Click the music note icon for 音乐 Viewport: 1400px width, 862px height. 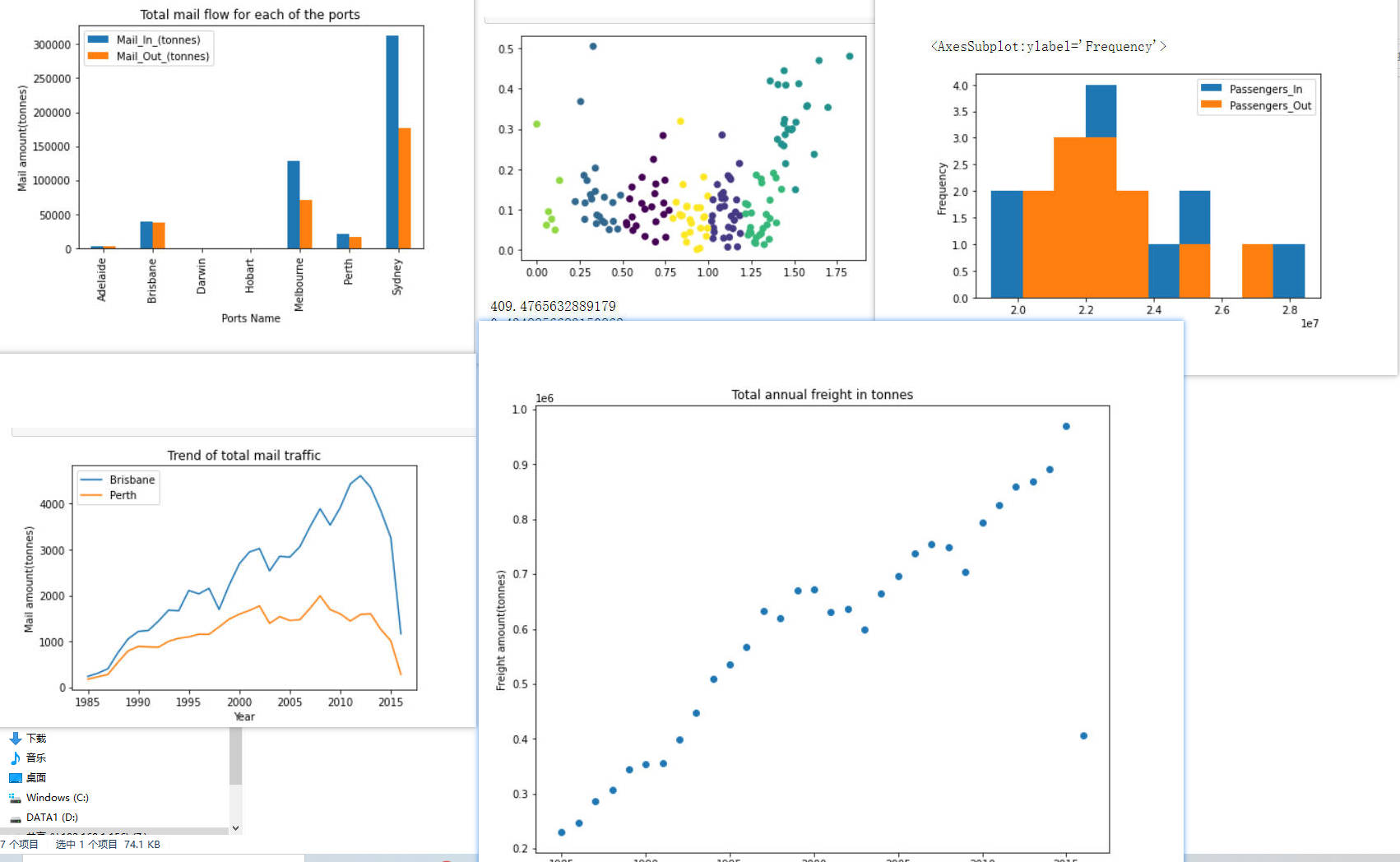pyautogui.click(x=15, y=758)
